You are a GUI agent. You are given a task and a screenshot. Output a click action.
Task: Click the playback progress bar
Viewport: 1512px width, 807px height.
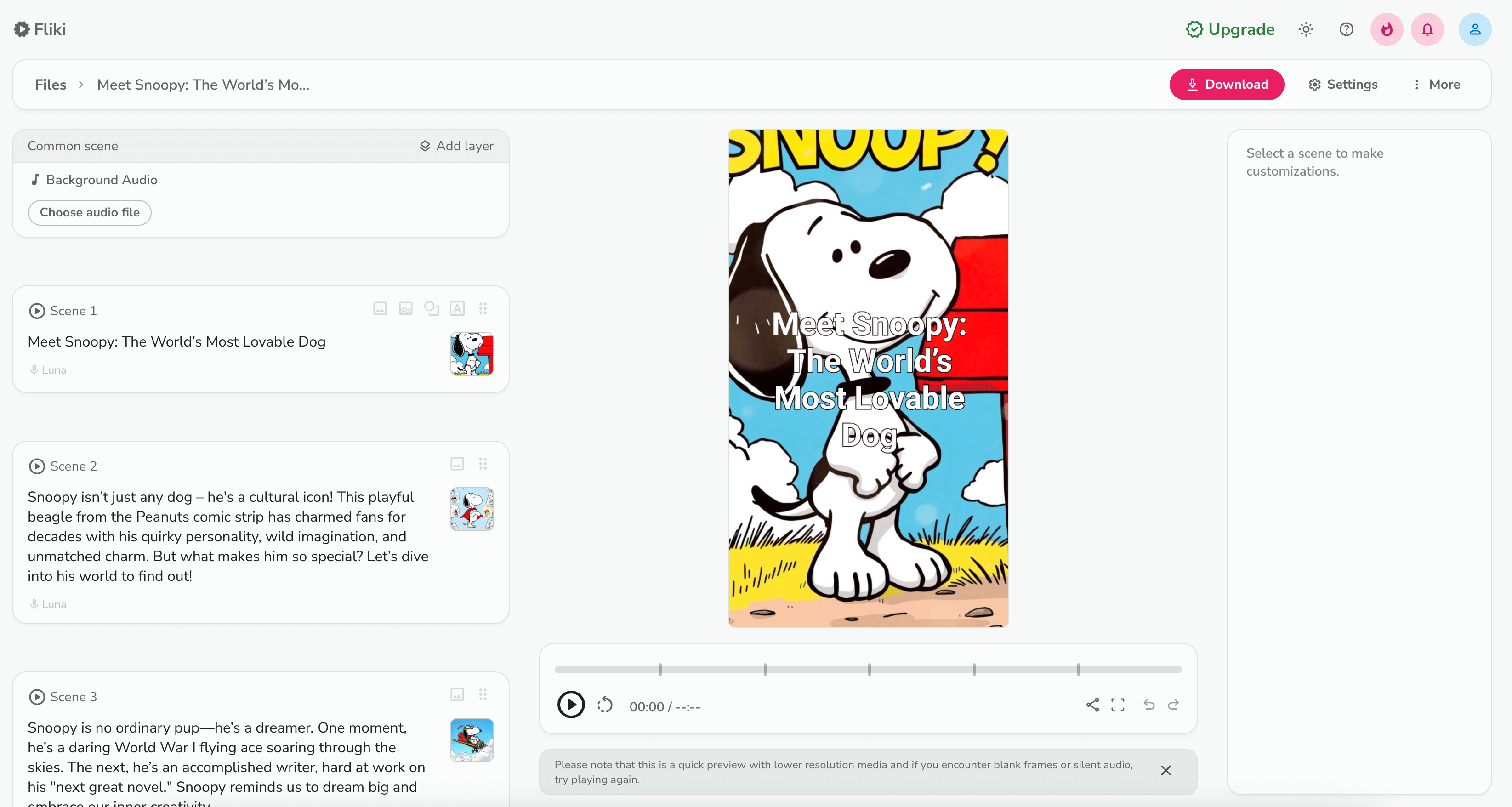coord(868,670)
